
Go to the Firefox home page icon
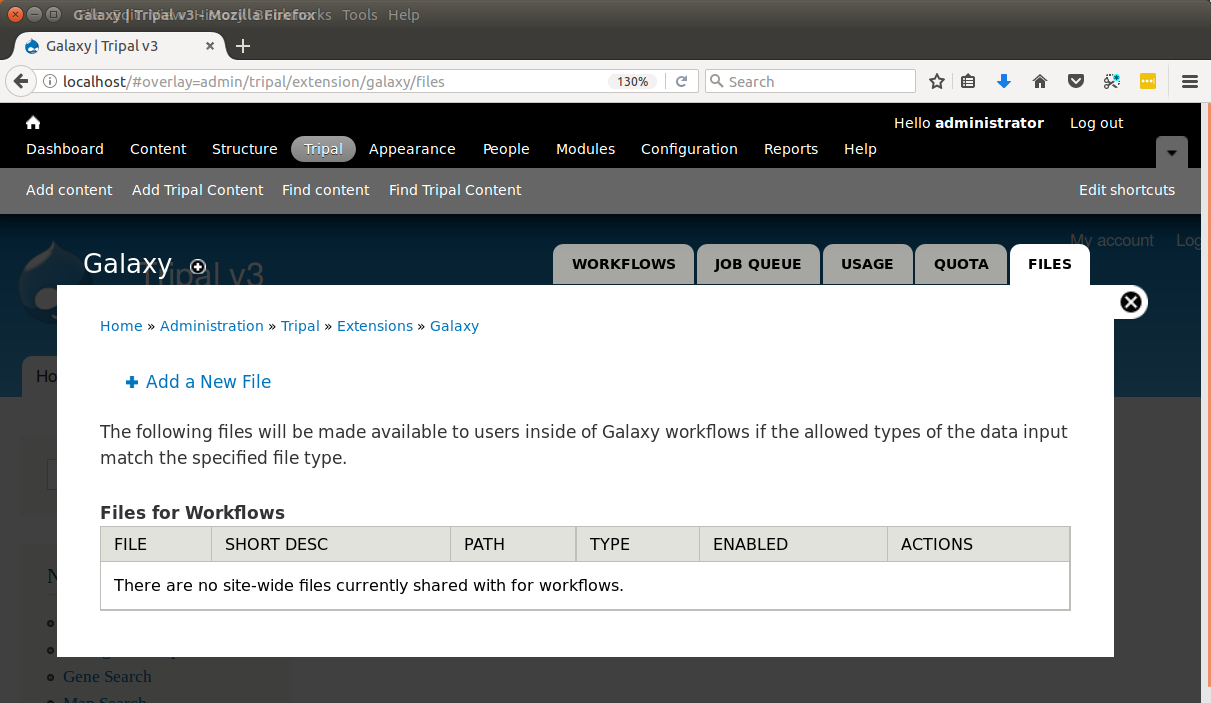(x=1040, y=82)
